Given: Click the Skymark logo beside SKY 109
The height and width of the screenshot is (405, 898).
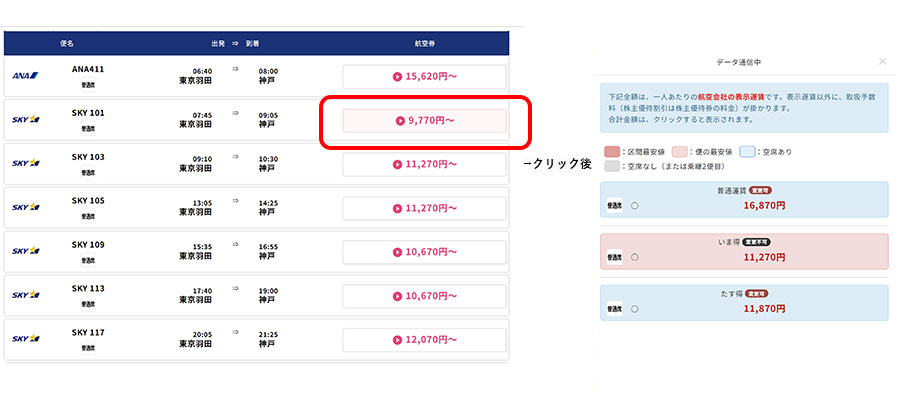Looking at the screenshot, I should coord(25,251).
